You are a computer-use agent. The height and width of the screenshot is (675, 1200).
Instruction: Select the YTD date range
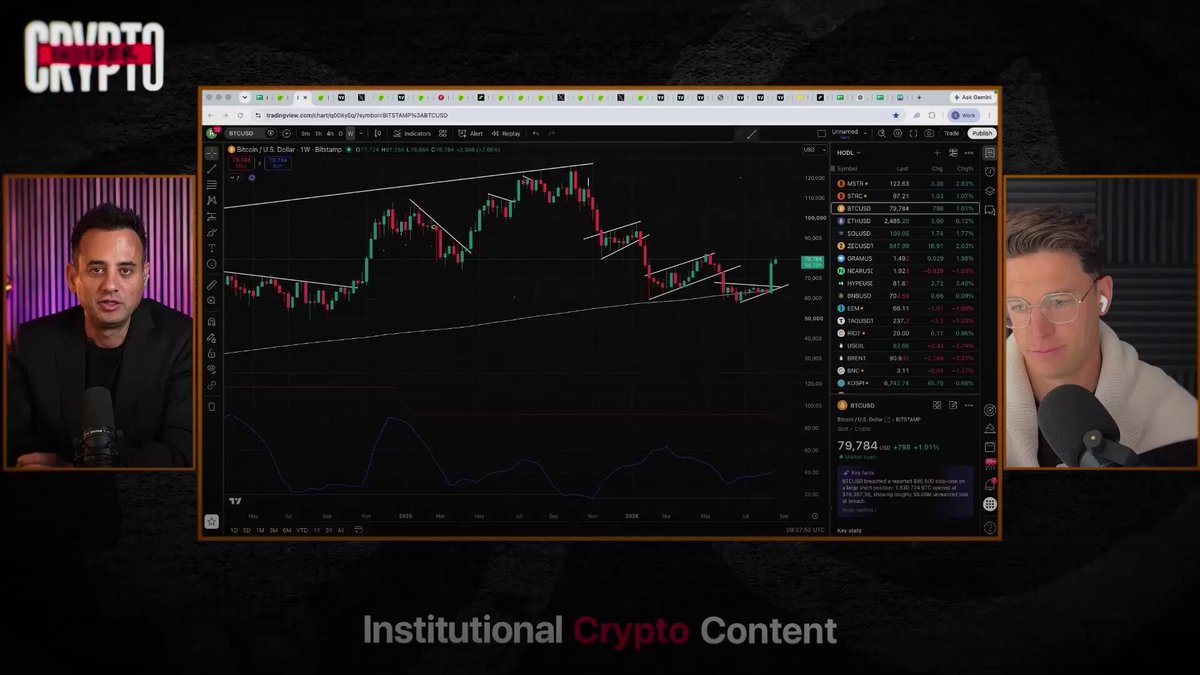[302, 530]
